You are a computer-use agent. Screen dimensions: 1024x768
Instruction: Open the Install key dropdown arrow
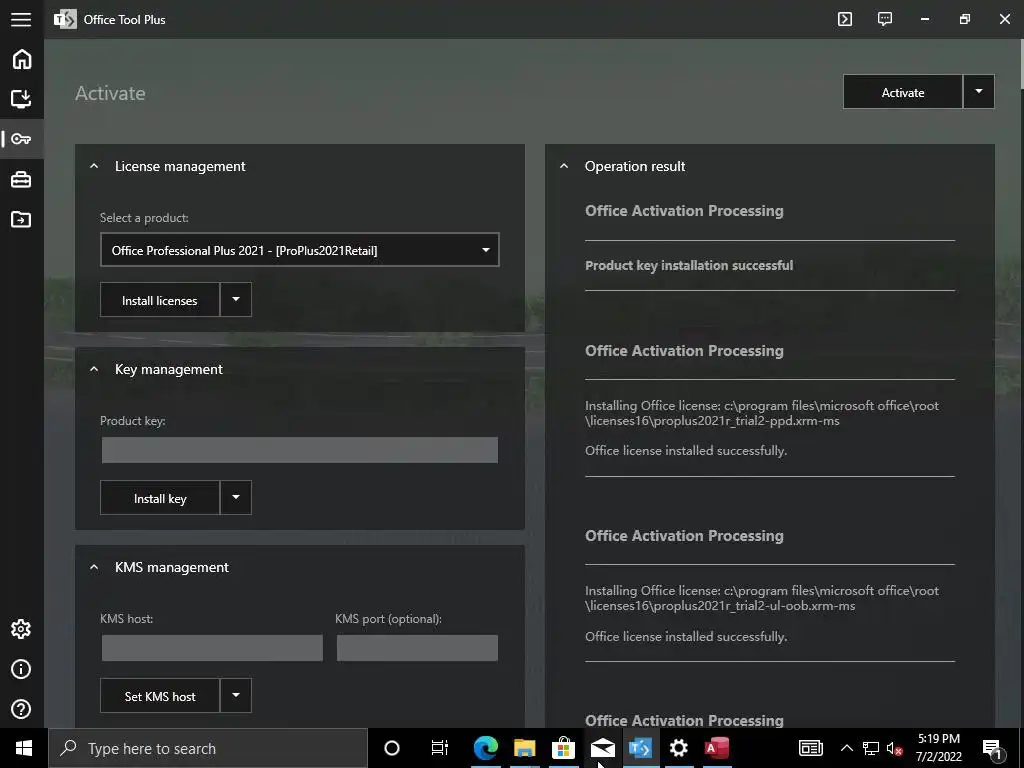[x=236, y=498]
